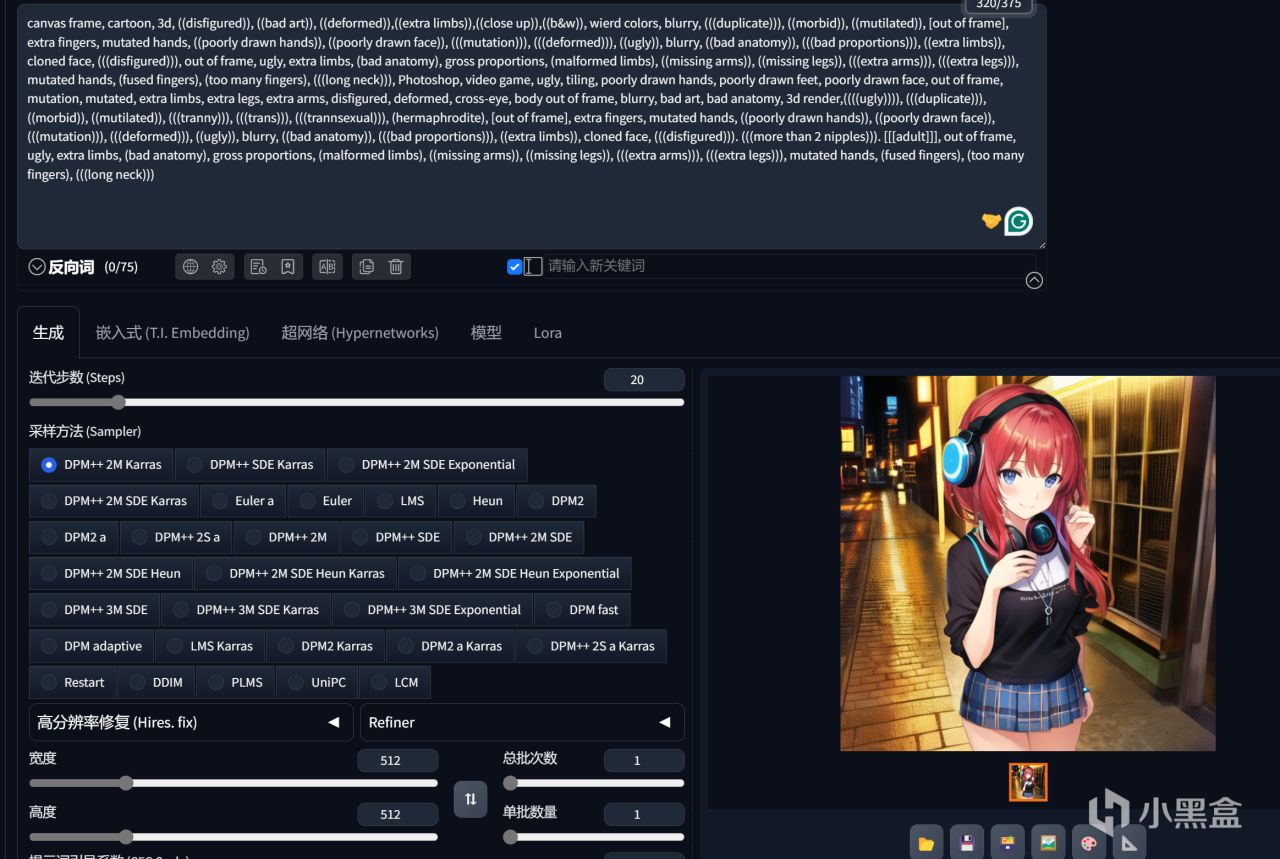
Task: Open the 模型 tab
Action: click(x=486, y=333)
